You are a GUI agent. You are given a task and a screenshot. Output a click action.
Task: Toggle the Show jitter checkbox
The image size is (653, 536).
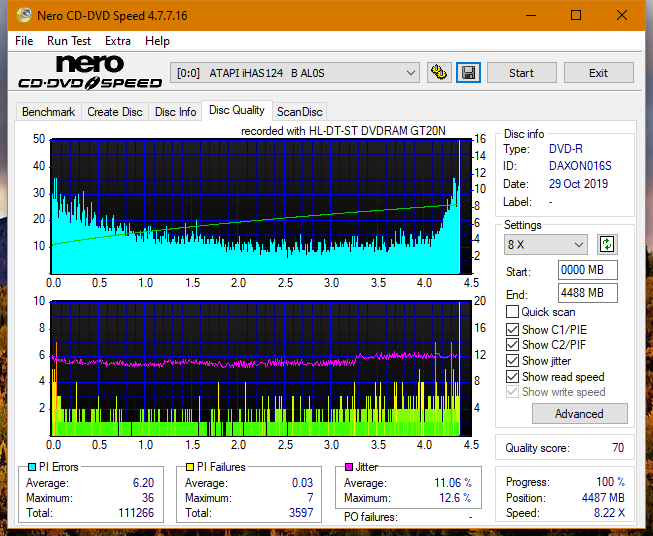pyautogui.click(x=512, y=360)
